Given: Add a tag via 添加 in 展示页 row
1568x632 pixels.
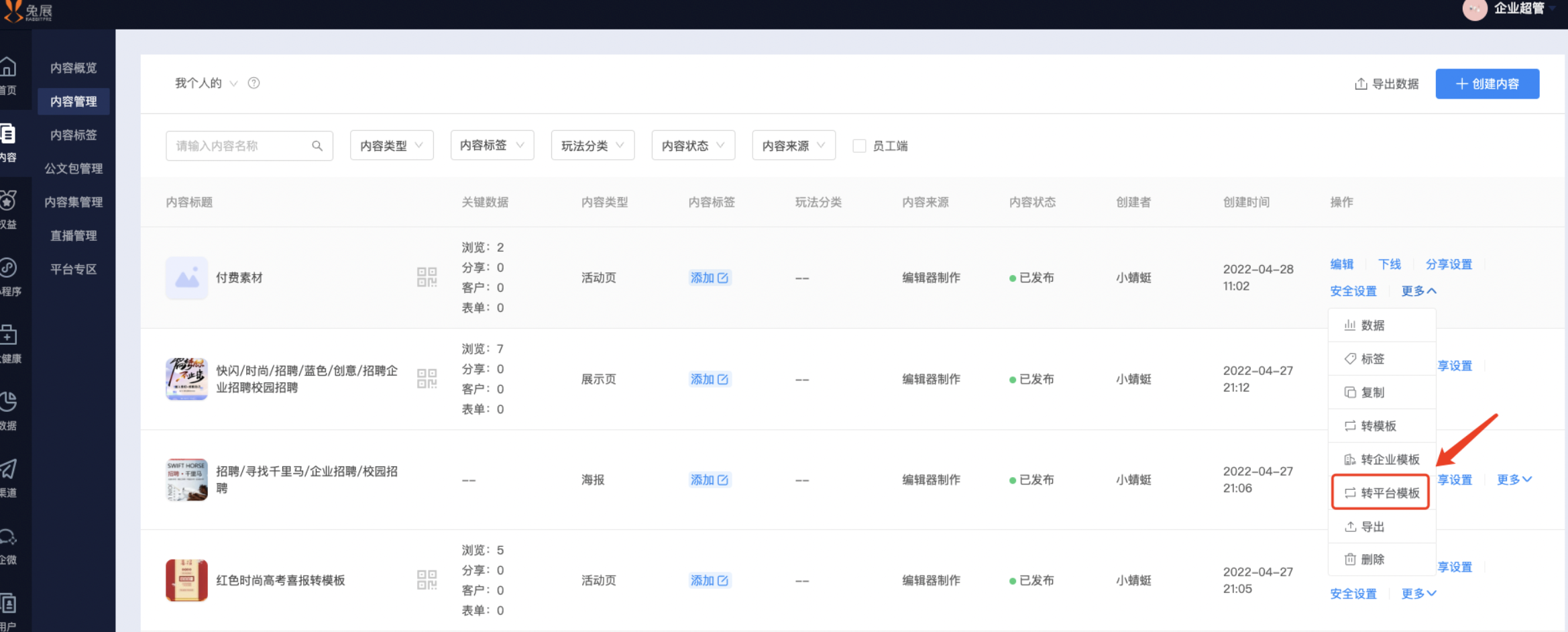Looking at the screenshot, I should [x=710, y=379].
